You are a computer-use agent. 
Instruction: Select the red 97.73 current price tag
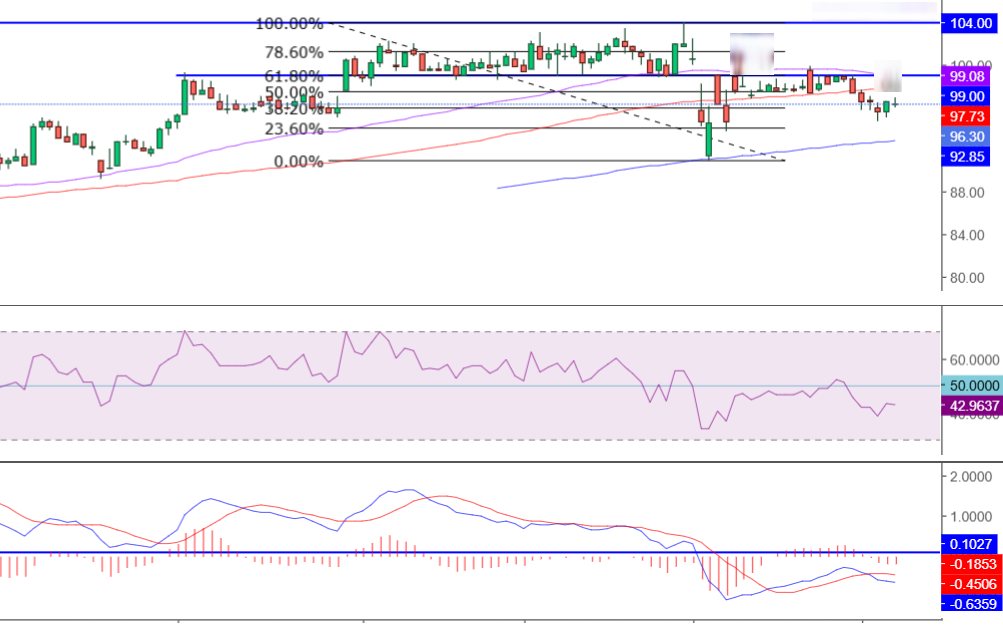(968, 116)
